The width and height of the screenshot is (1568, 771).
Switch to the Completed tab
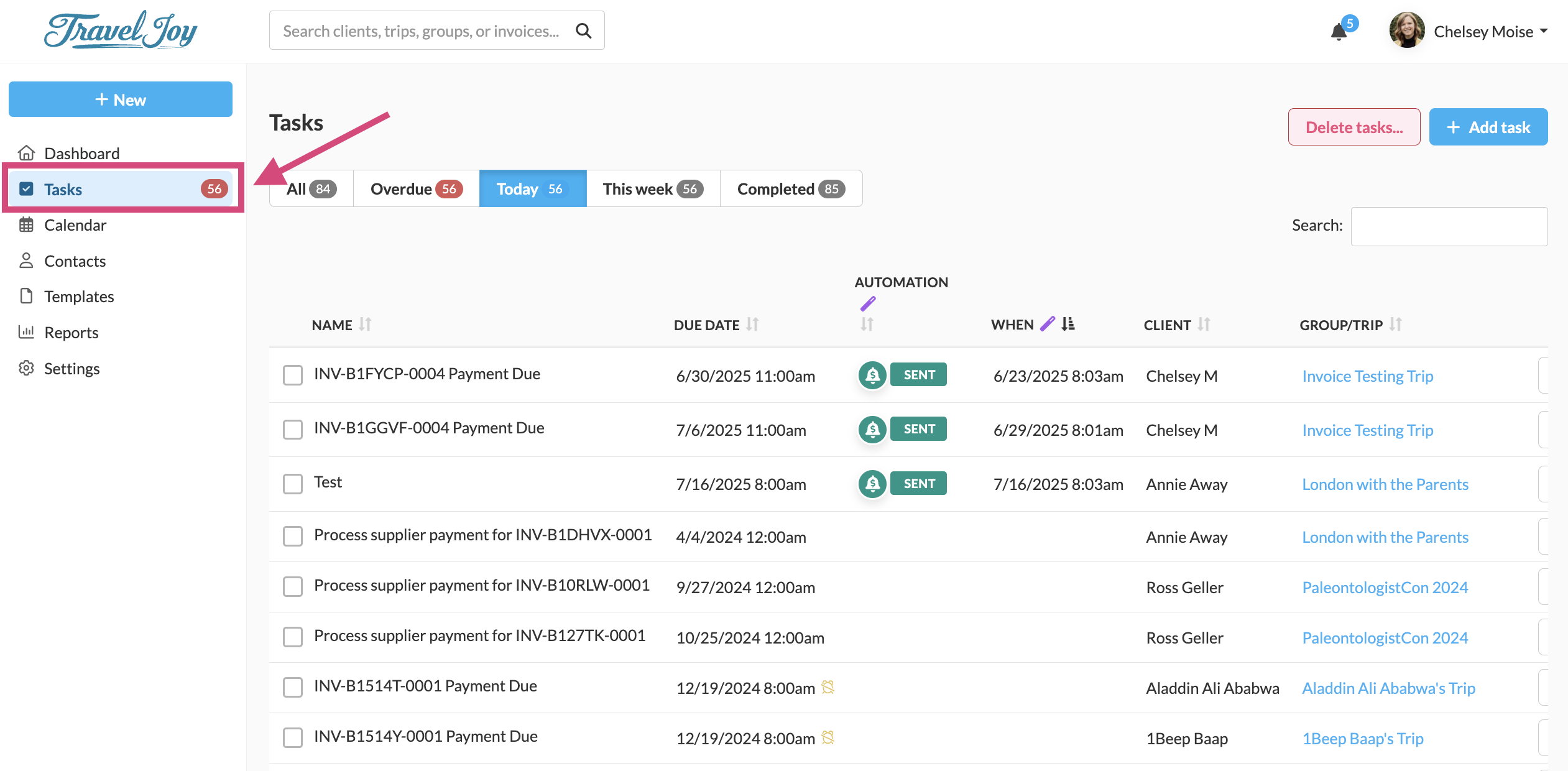coord(790,189)
